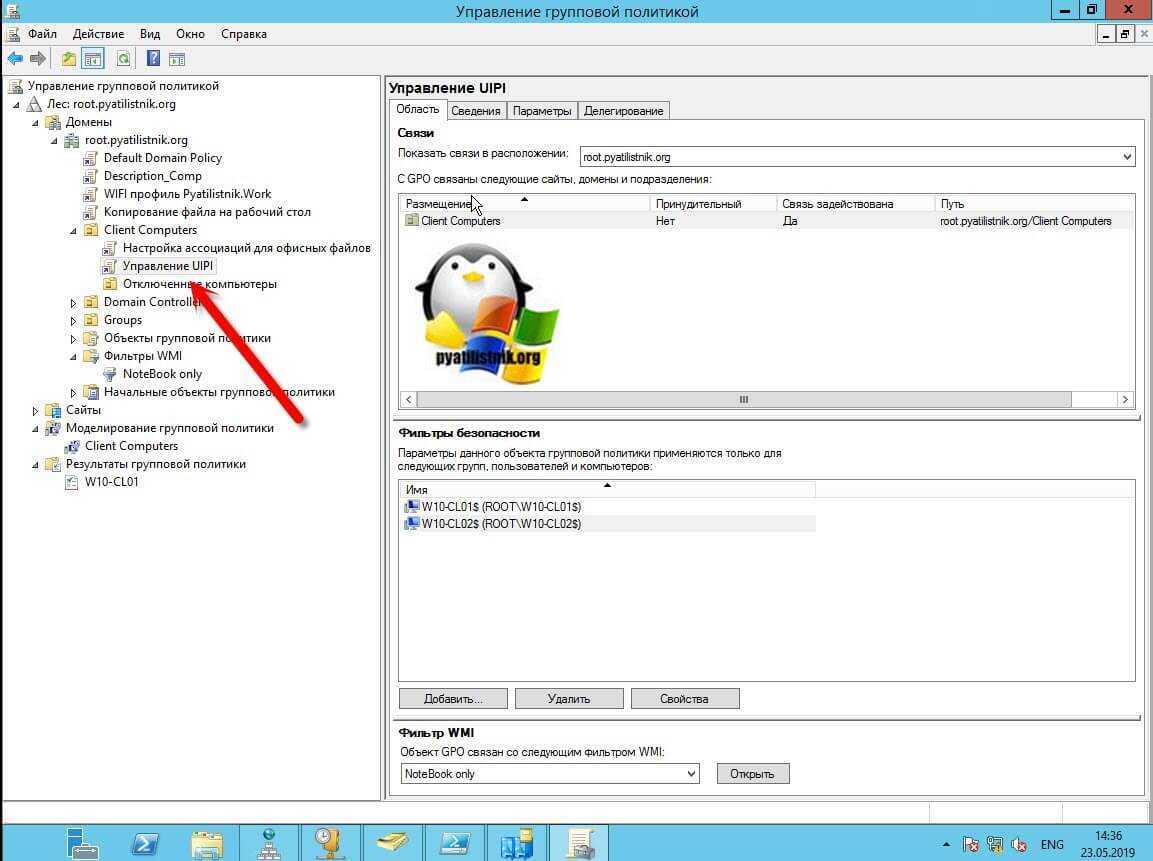Click the W10-CL02$ computer icon in security filters
The height and width of the screenshot is (861, 1153).
[412, 524]
